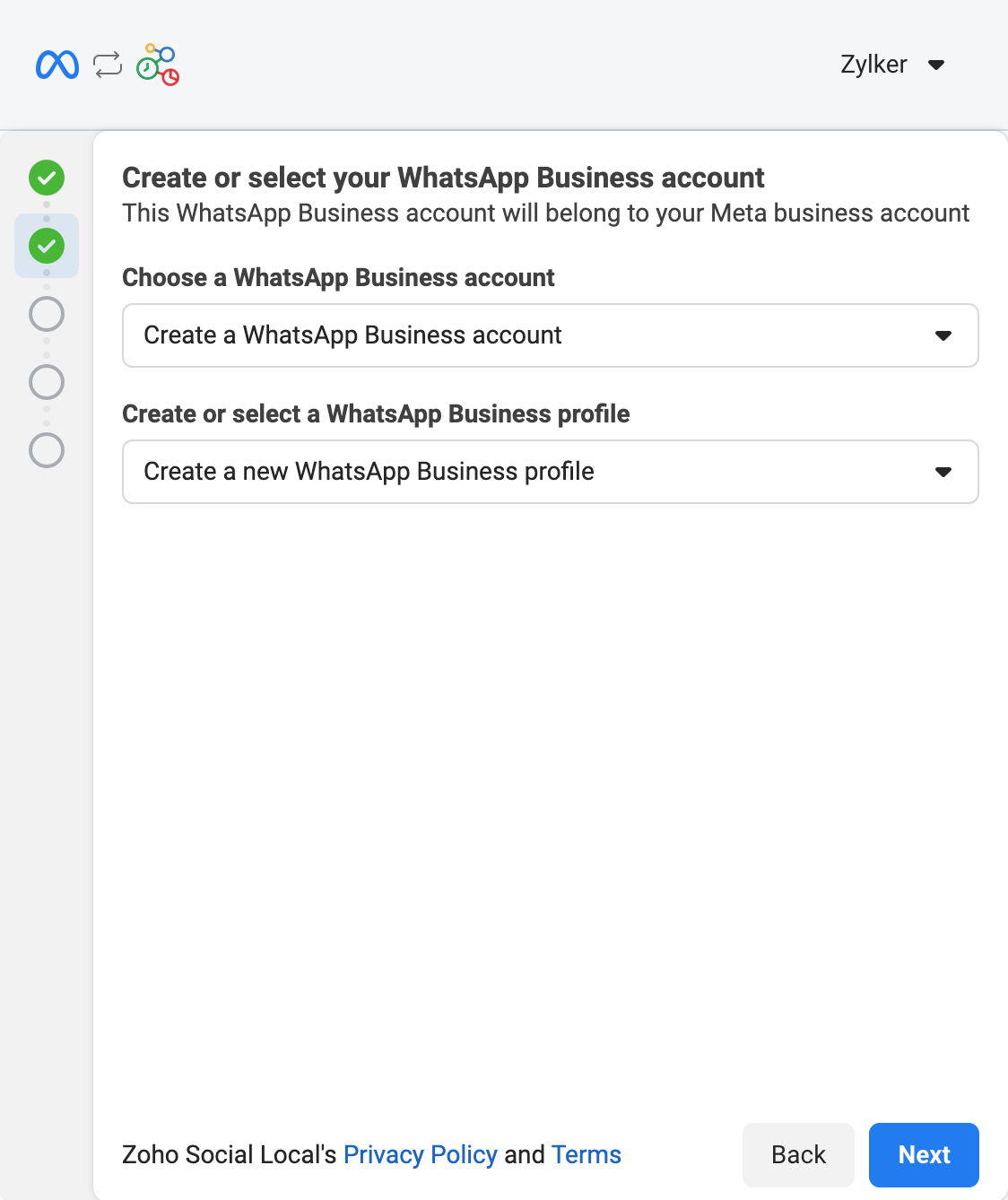Open the Privacy Policy link
This screenshot has width=1008, height=1200.
coord(420,1154)
